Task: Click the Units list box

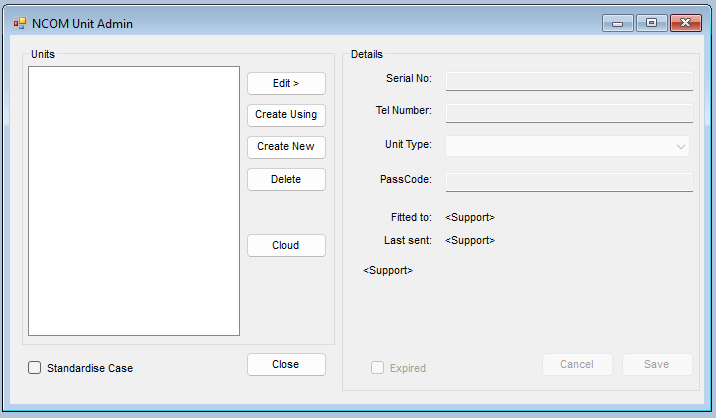Action: 134,201
